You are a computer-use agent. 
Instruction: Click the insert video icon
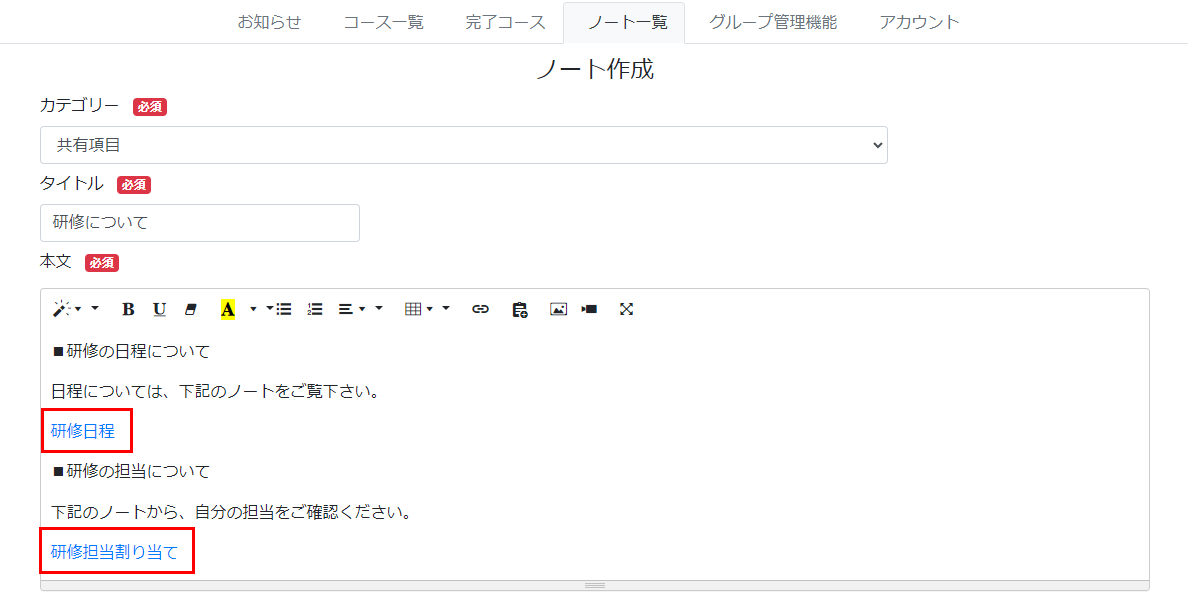(589, 309)
